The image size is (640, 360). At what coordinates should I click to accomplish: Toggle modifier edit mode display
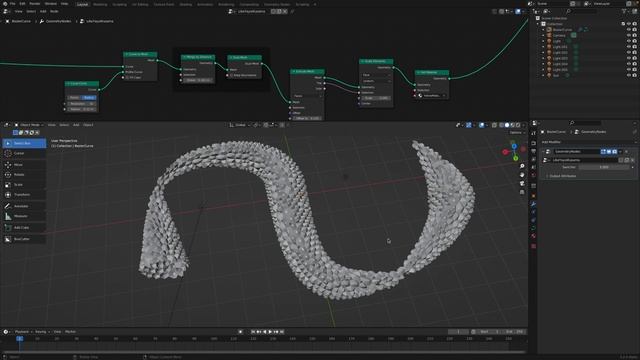pyautogui.click(x=603, y=151)
